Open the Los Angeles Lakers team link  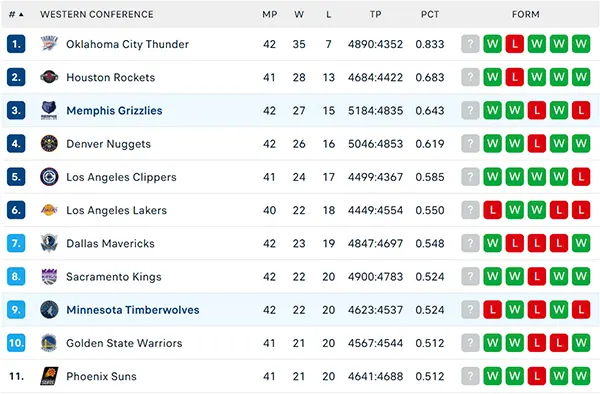[x=116, y=210]
